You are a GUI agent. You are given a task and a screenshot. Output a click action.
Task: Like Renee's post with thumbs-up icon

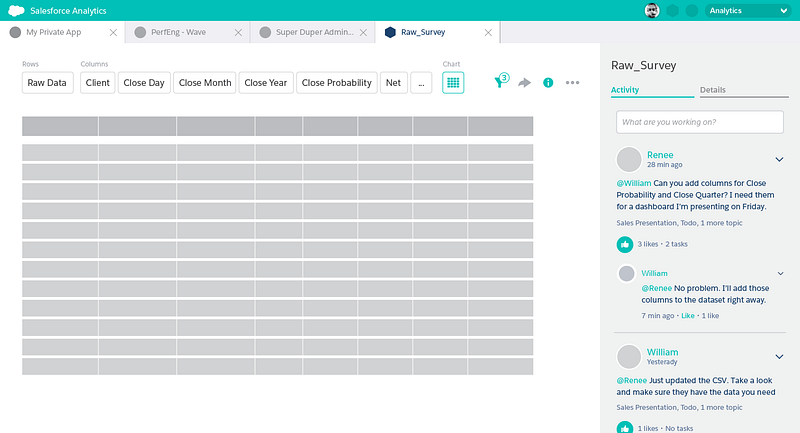[624, 244]
